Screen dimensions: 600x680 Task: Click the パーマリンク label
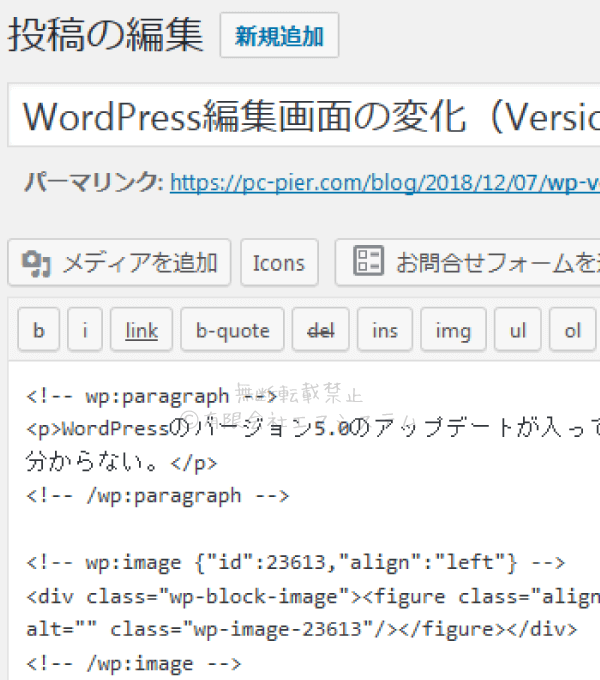[94, 182]
